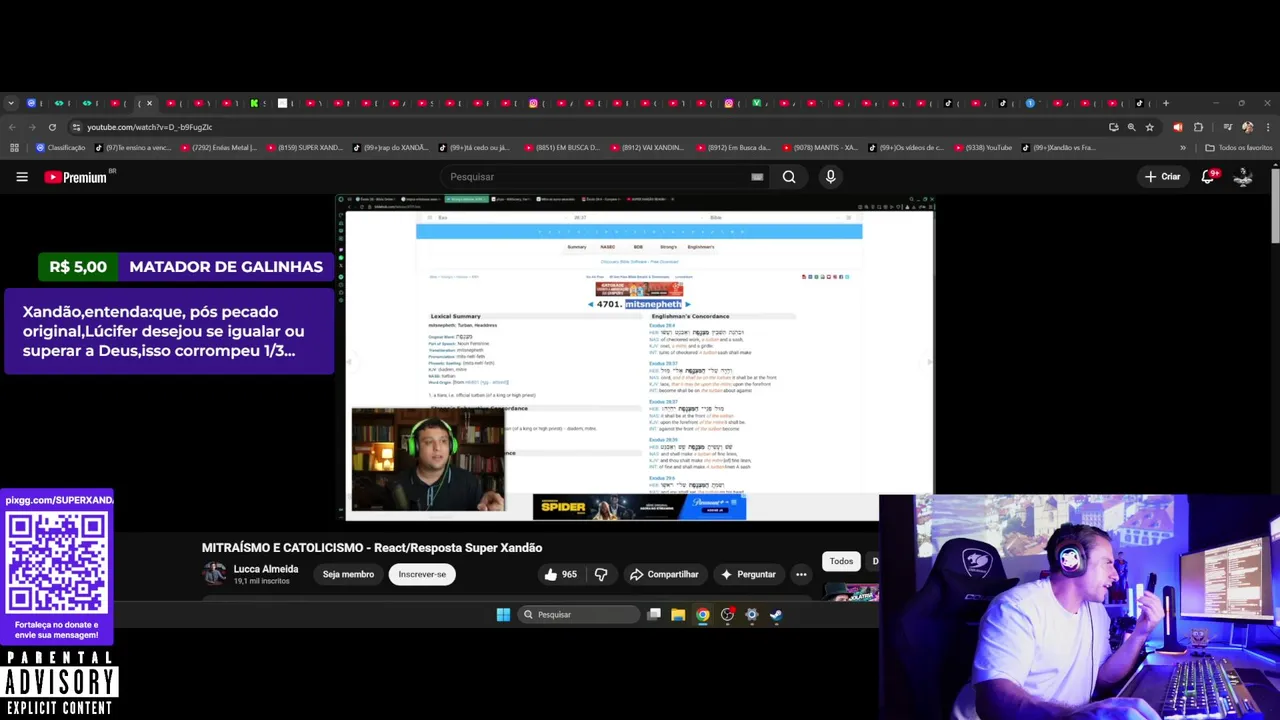Click the Perguntar button

(x=748, y=575)
